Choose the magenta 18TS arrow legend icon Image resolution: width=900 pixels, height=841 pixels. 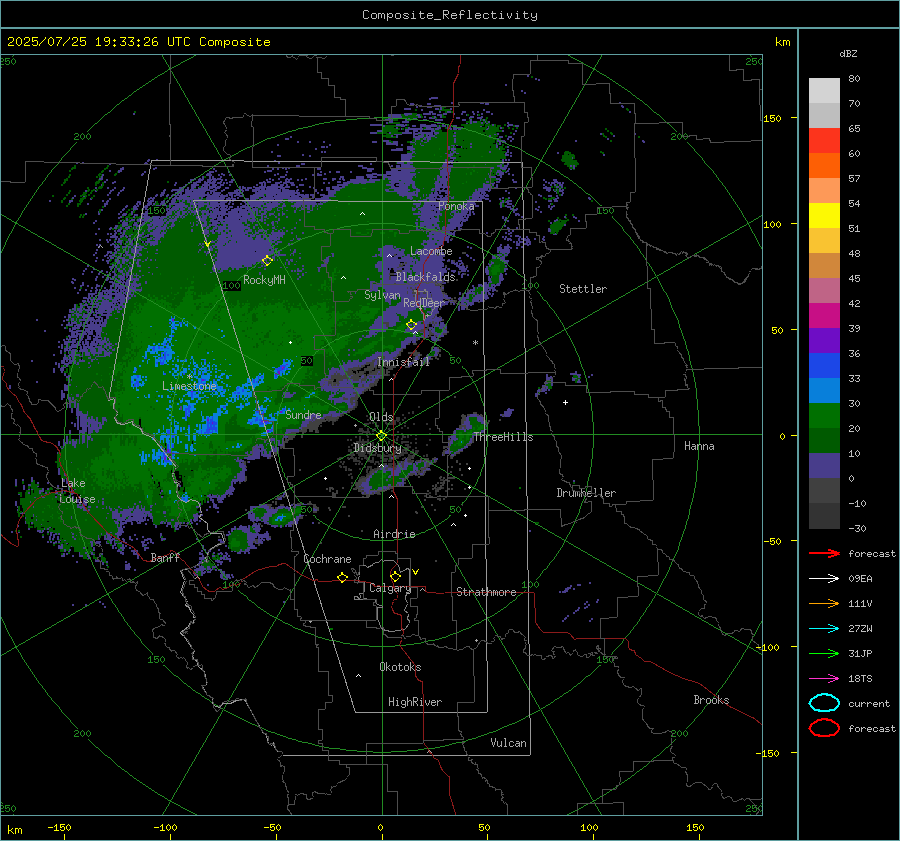click(824, 679)
